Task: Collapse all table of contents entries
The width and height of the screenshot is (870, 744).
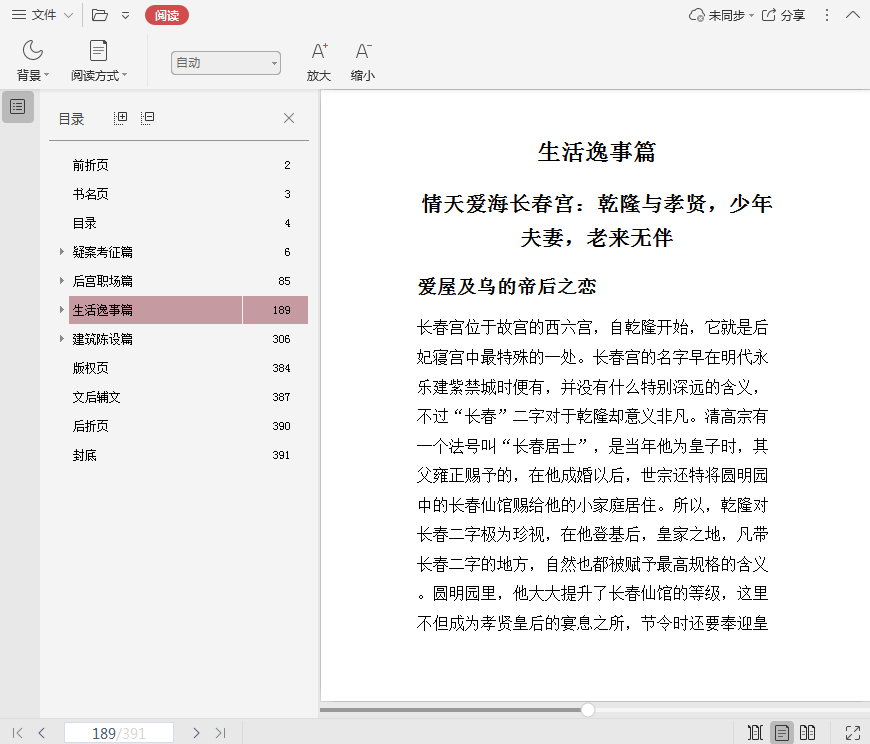Action: click(x=148, y=118)
